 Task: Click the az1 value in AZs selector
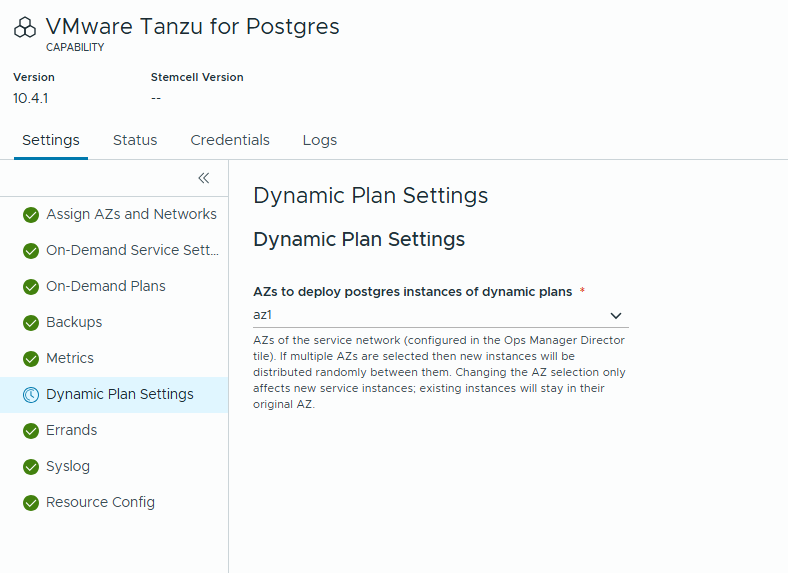coord(262,315)
